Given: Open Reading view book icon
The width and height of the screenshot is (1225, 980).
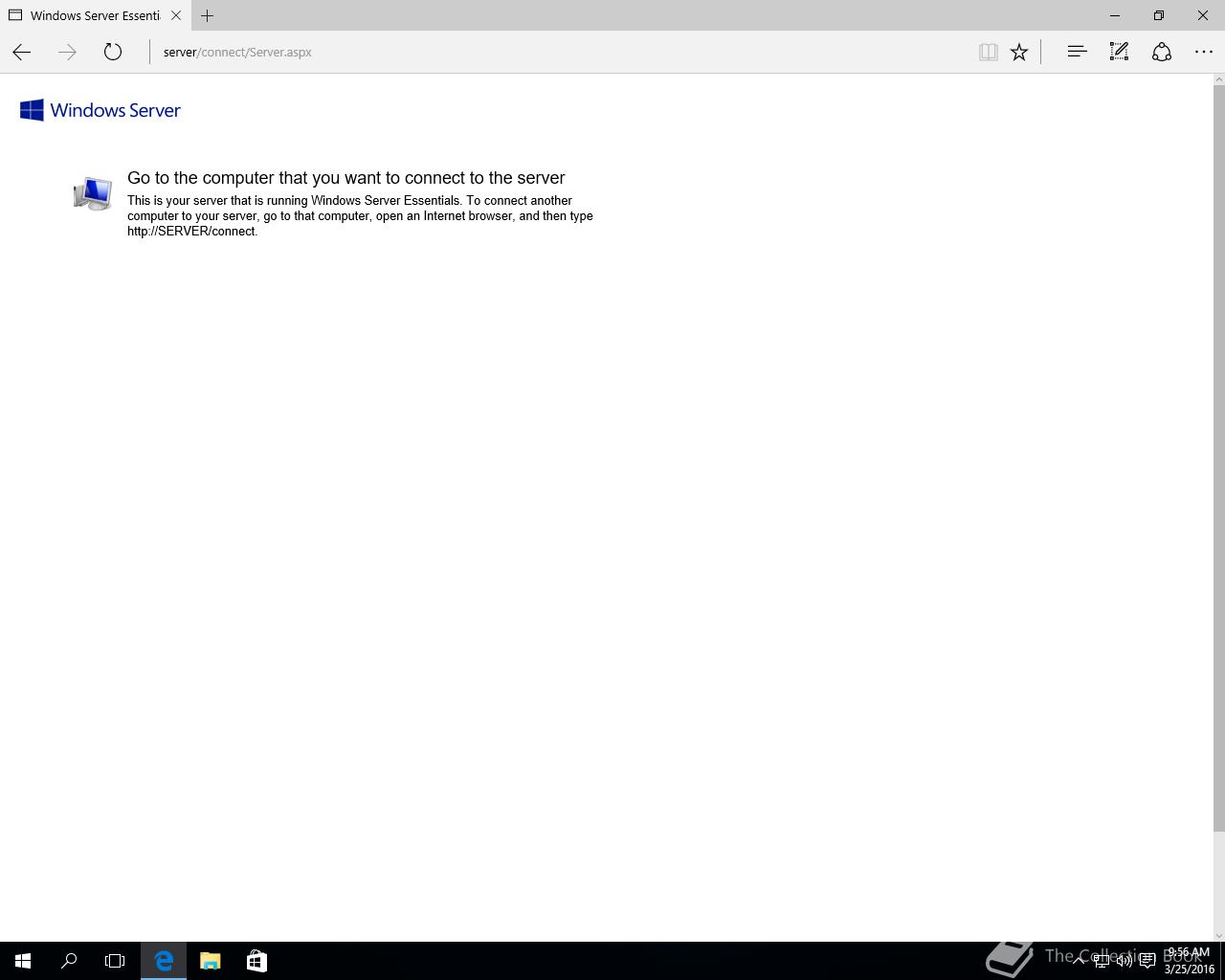Looking at the screenshot, I should pyautogui.click(x=989, y=52).
